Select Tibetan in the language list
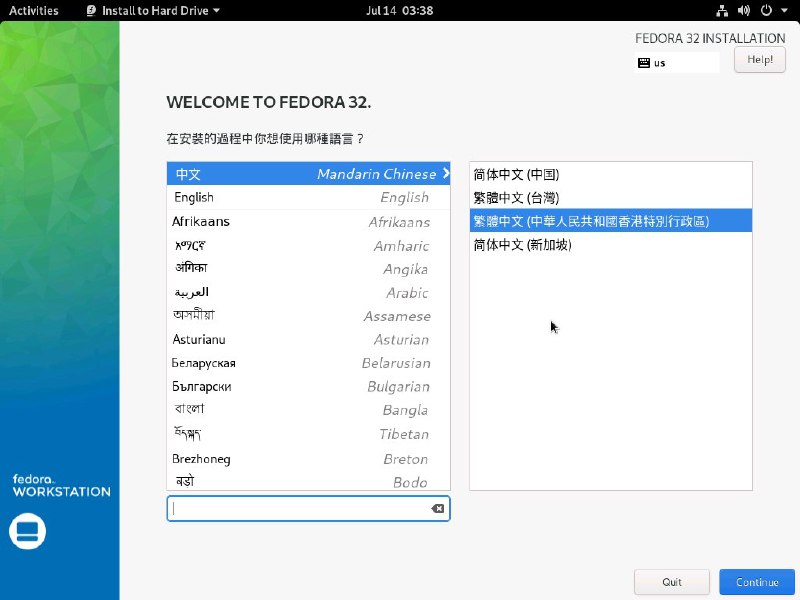Viewport: 800px width, 600px height. click(x=308, y=434)
